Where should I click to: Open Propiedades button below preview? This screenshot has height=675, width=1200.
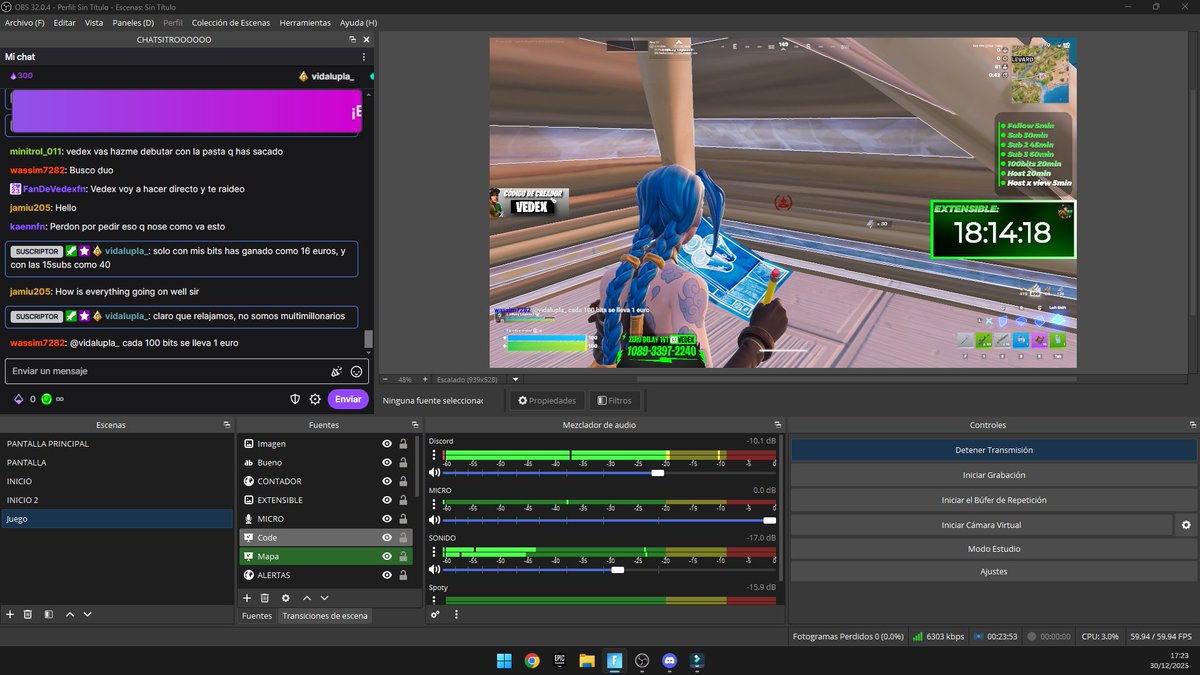pyautogui.click(x=547, y=400)
